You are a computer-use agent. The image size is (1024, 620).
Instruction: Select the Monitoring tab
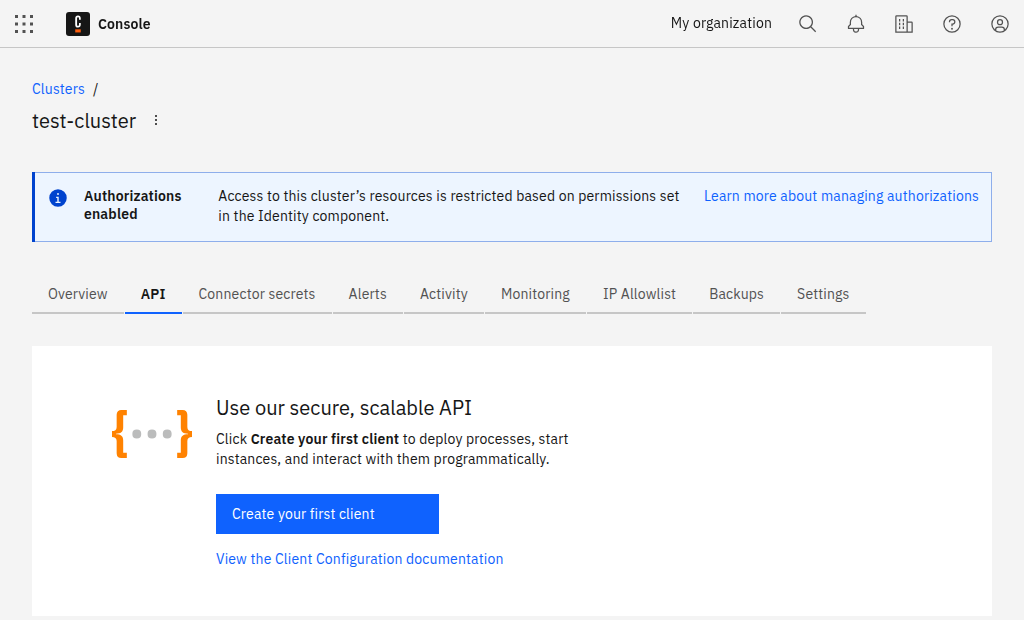[535, 294]
